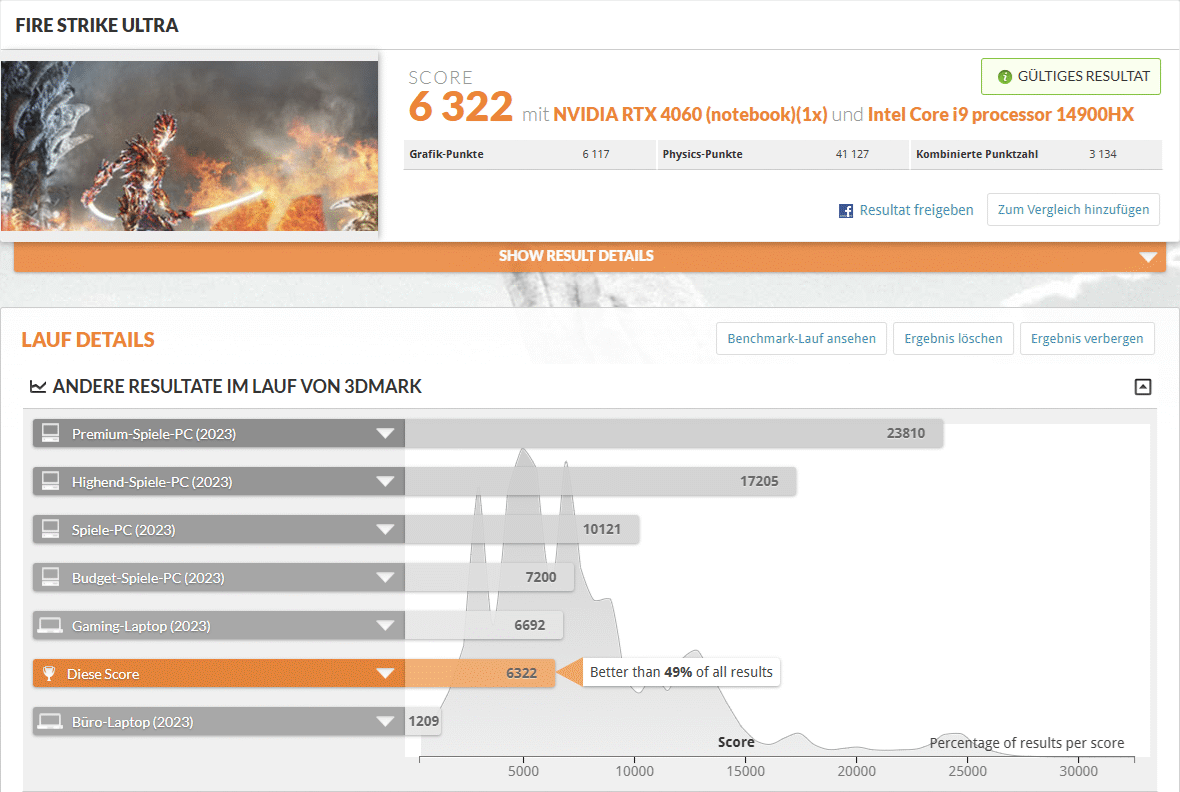The image size is (1180, 792).
Task: Click the Büro-Laptop laptop icon
Action: [49, 722]
